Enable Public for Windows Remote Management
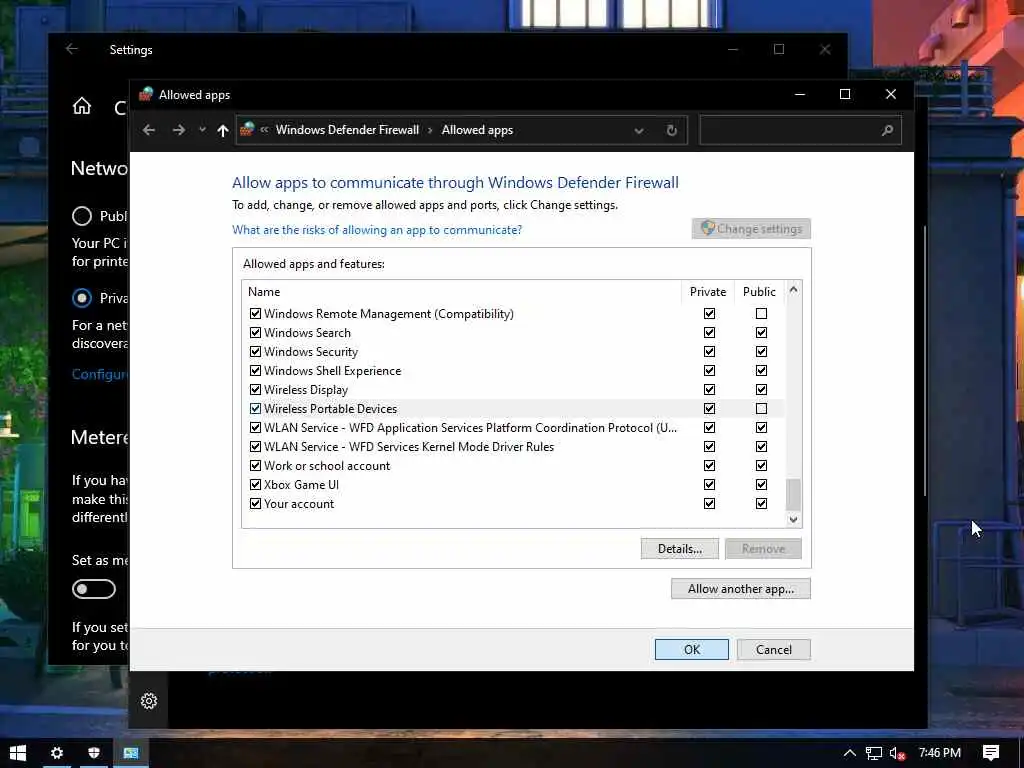The width and height of the screenshot is (1024, 768). coord(761,313)
